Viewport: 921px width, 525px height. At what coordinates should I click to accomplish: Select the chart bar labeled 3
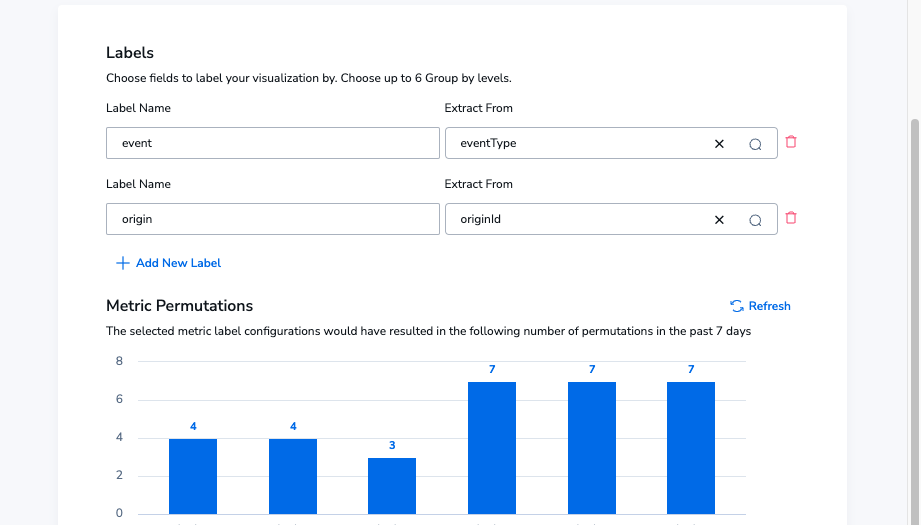(x=392, y=486)
